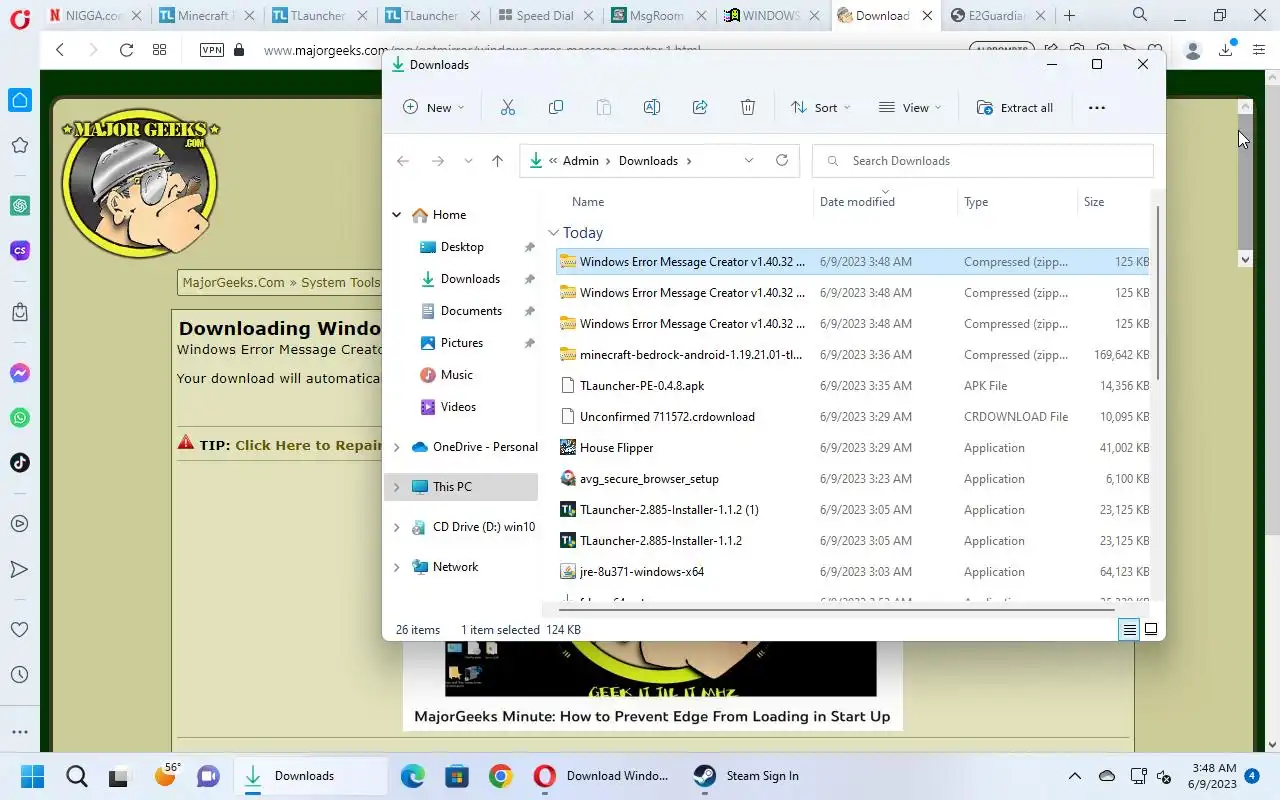Screen dimensions: 1280x800
Task: Collapse the Today group
Action: point(554,233)
